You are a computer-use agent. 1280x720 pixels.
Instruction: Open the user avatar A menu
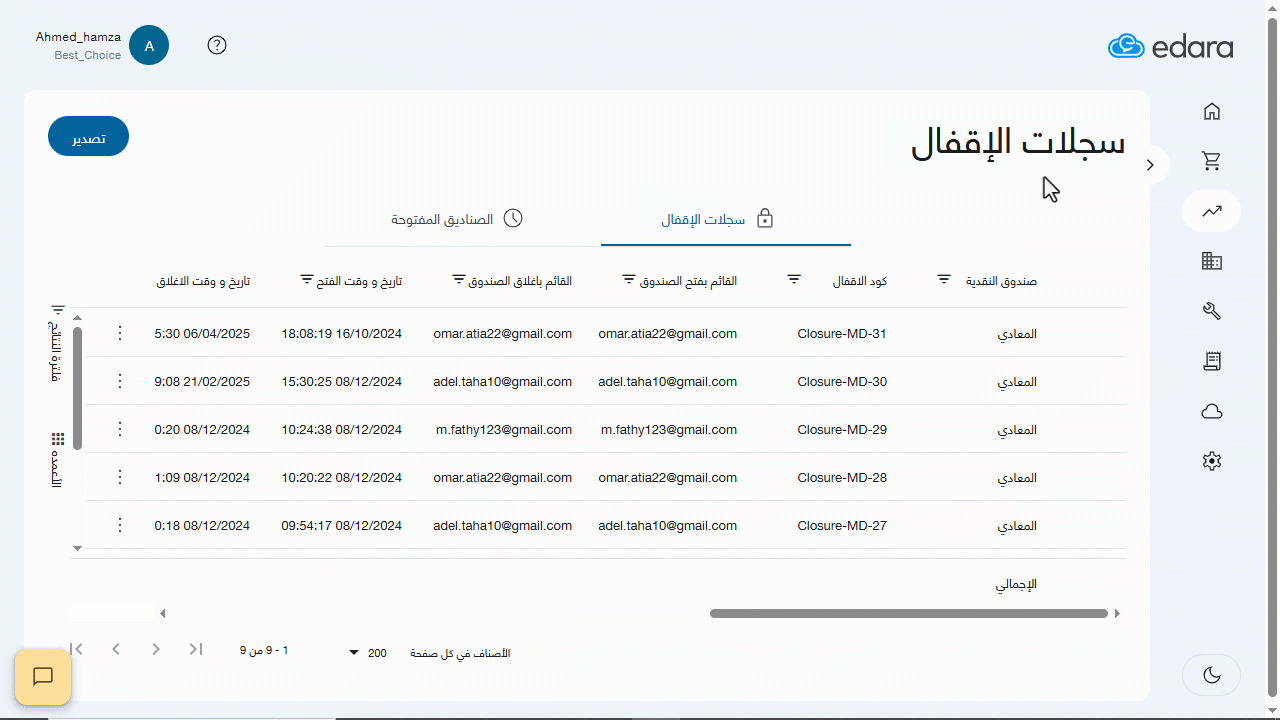point(149,45)
